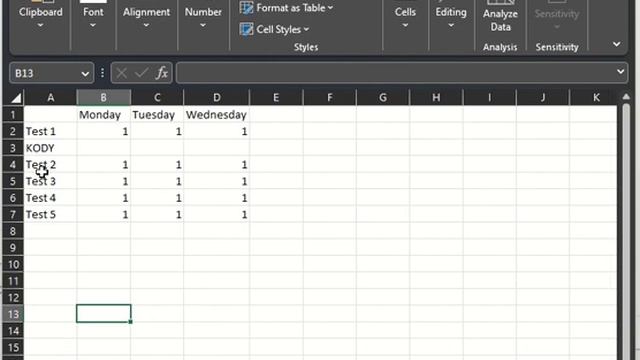Click the Test 4 cell

(50, 198)
